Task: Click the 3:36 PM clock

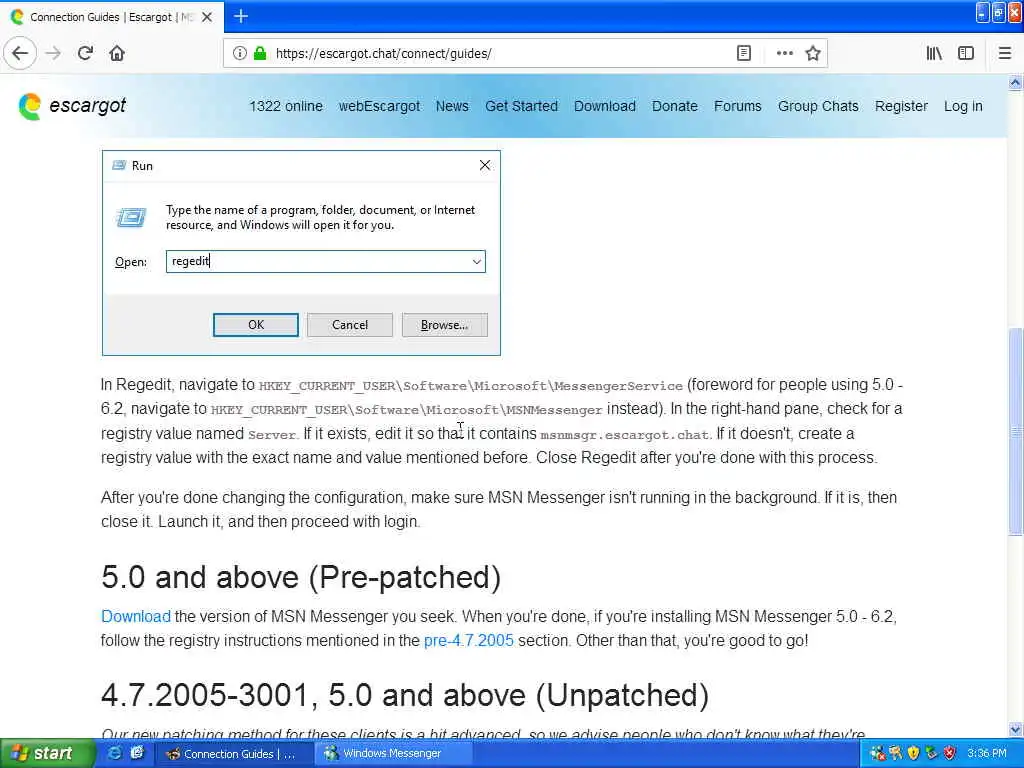Action: (987, 753)
